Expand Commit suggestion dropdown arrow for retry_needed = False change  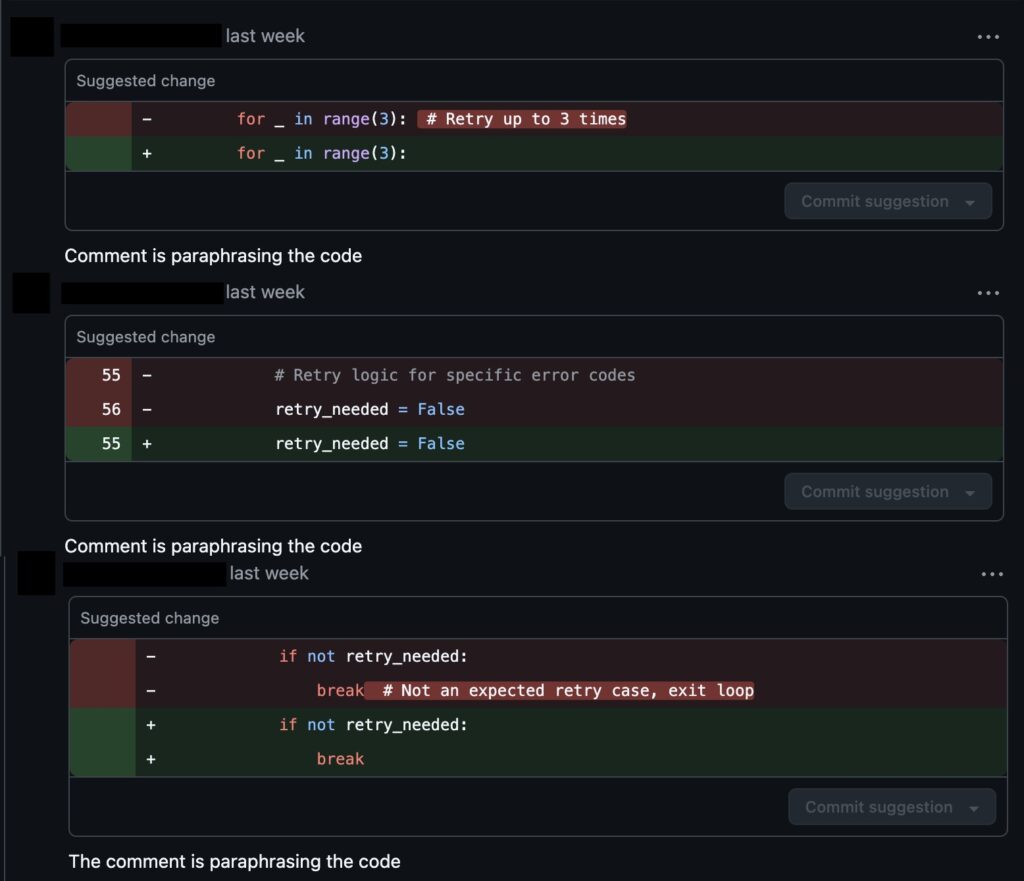pos(970,492)
